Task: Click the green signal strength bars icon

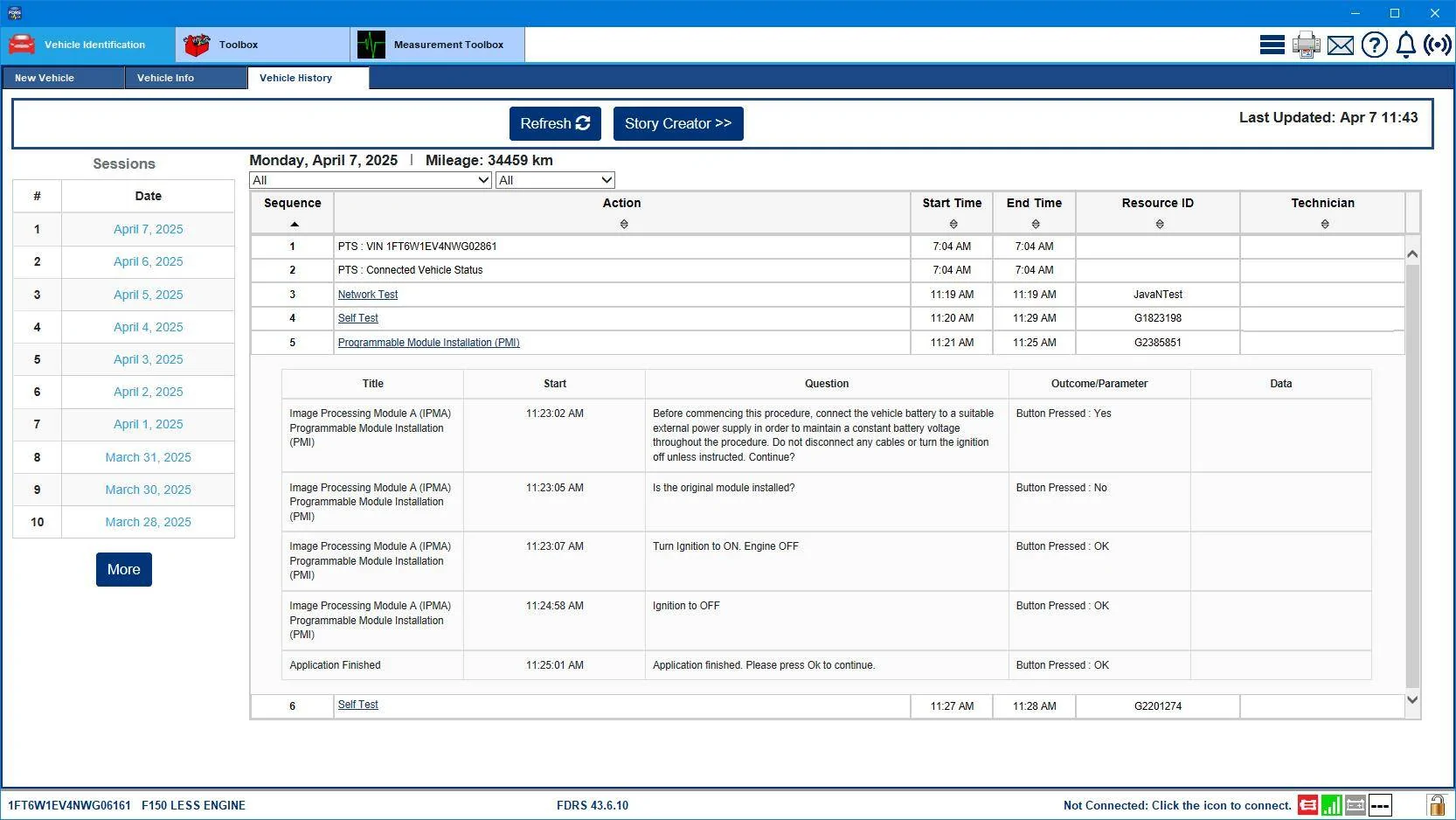Action: (x=1331, y=805)
